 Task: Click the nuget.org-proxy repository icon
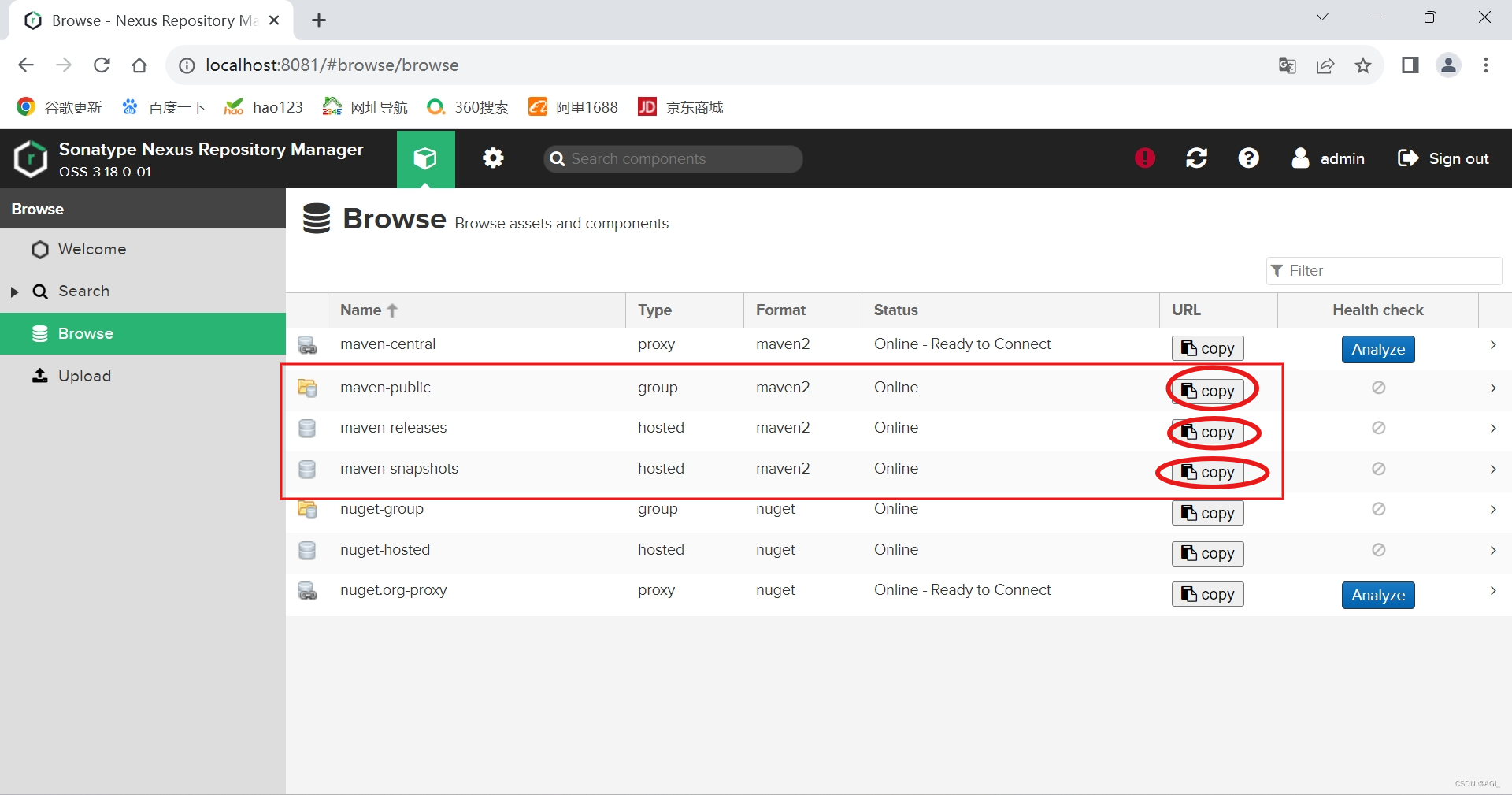click(x=307, y=591)
